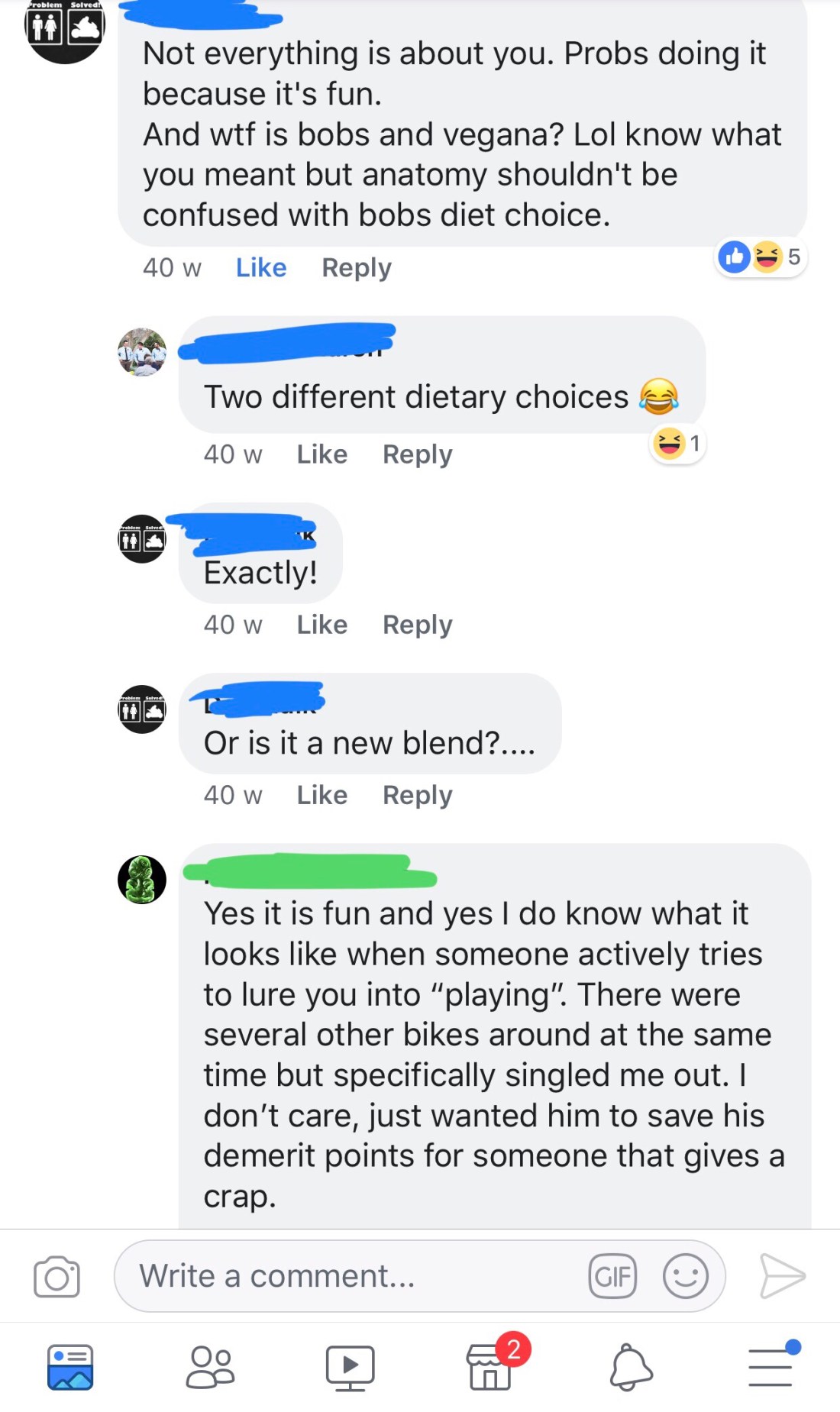Open the hamburger menu
Screen dimensions: 840x1412
771,1366
